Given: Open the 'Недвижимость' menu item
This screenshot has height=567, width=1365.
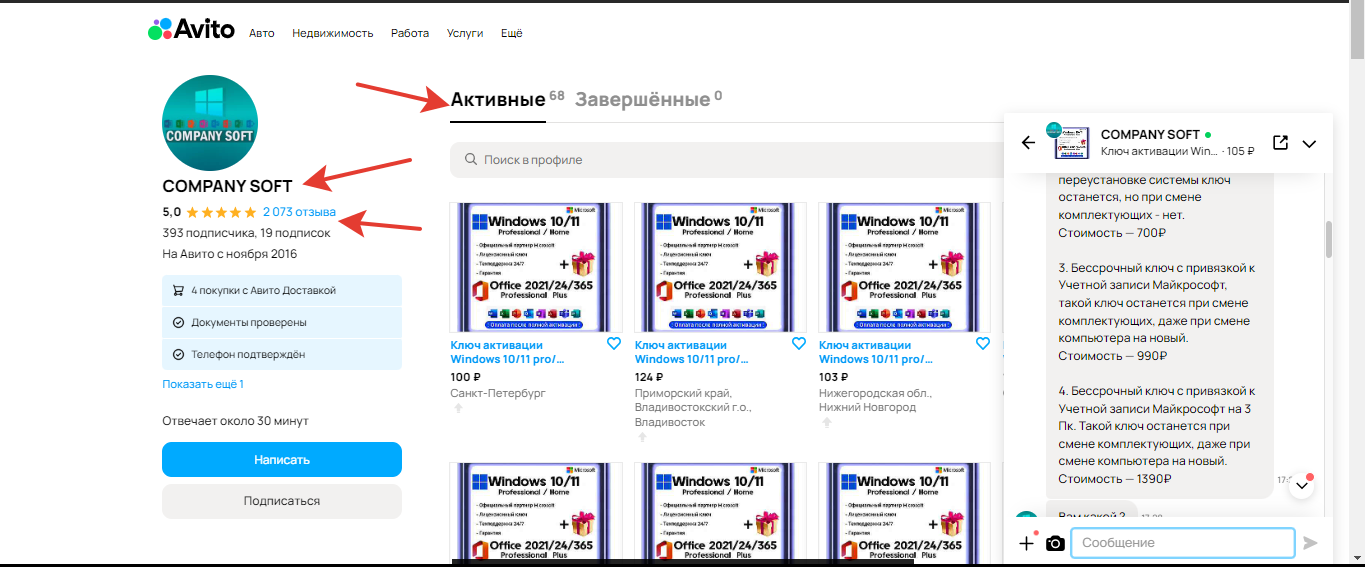Looking at the screenshot, I should tap(332, 33).
